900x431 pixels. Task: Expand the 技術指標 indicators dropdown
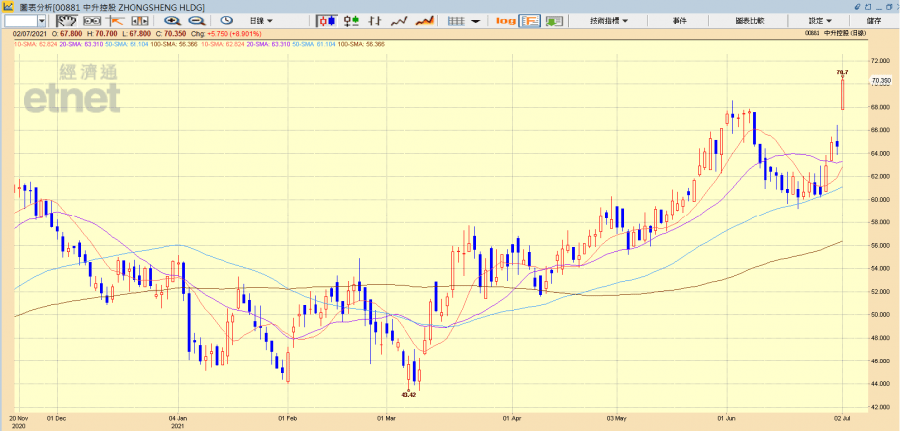[x=608, y=20]
